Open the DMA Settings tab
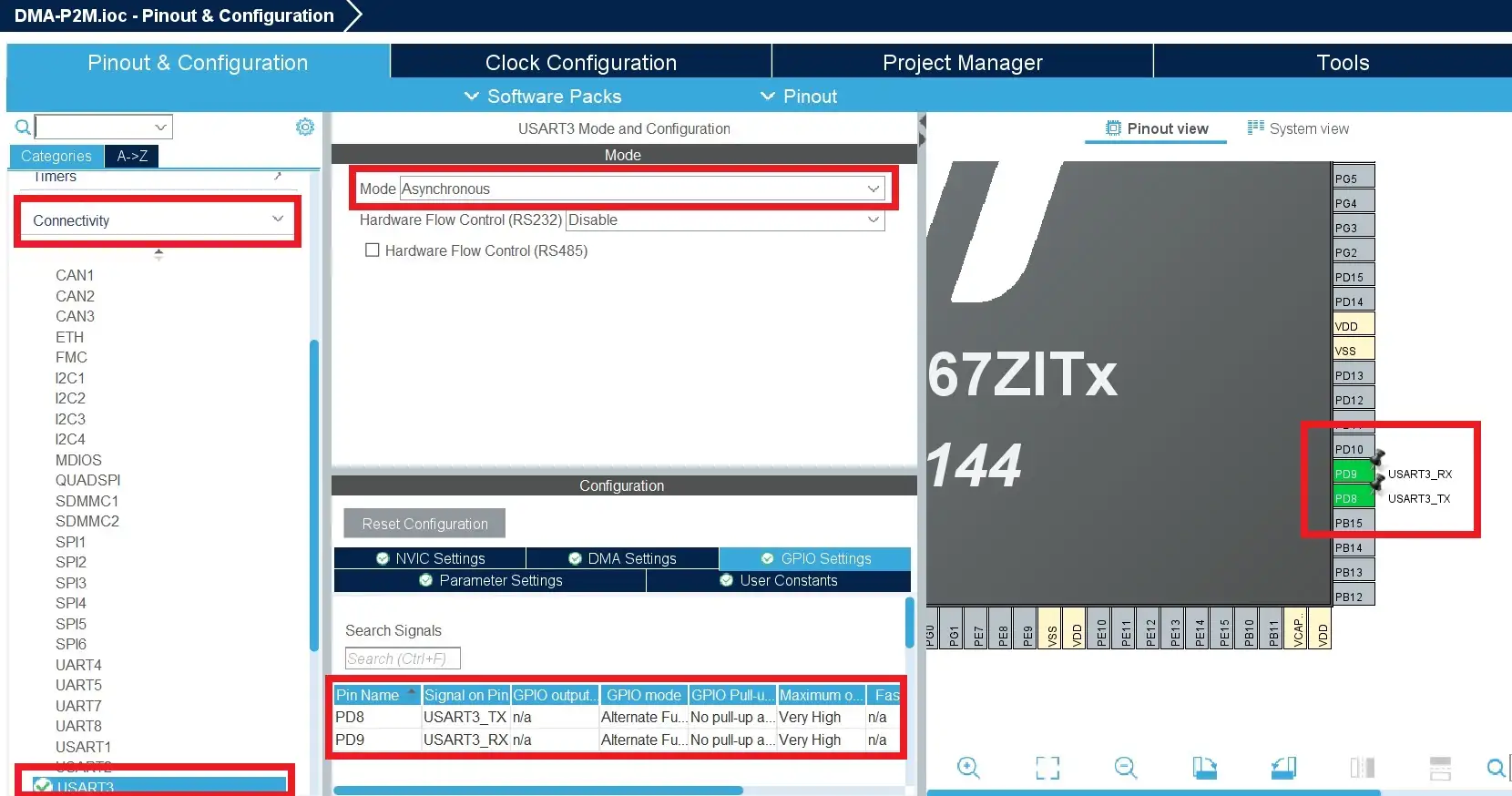 tap(622, 558)
